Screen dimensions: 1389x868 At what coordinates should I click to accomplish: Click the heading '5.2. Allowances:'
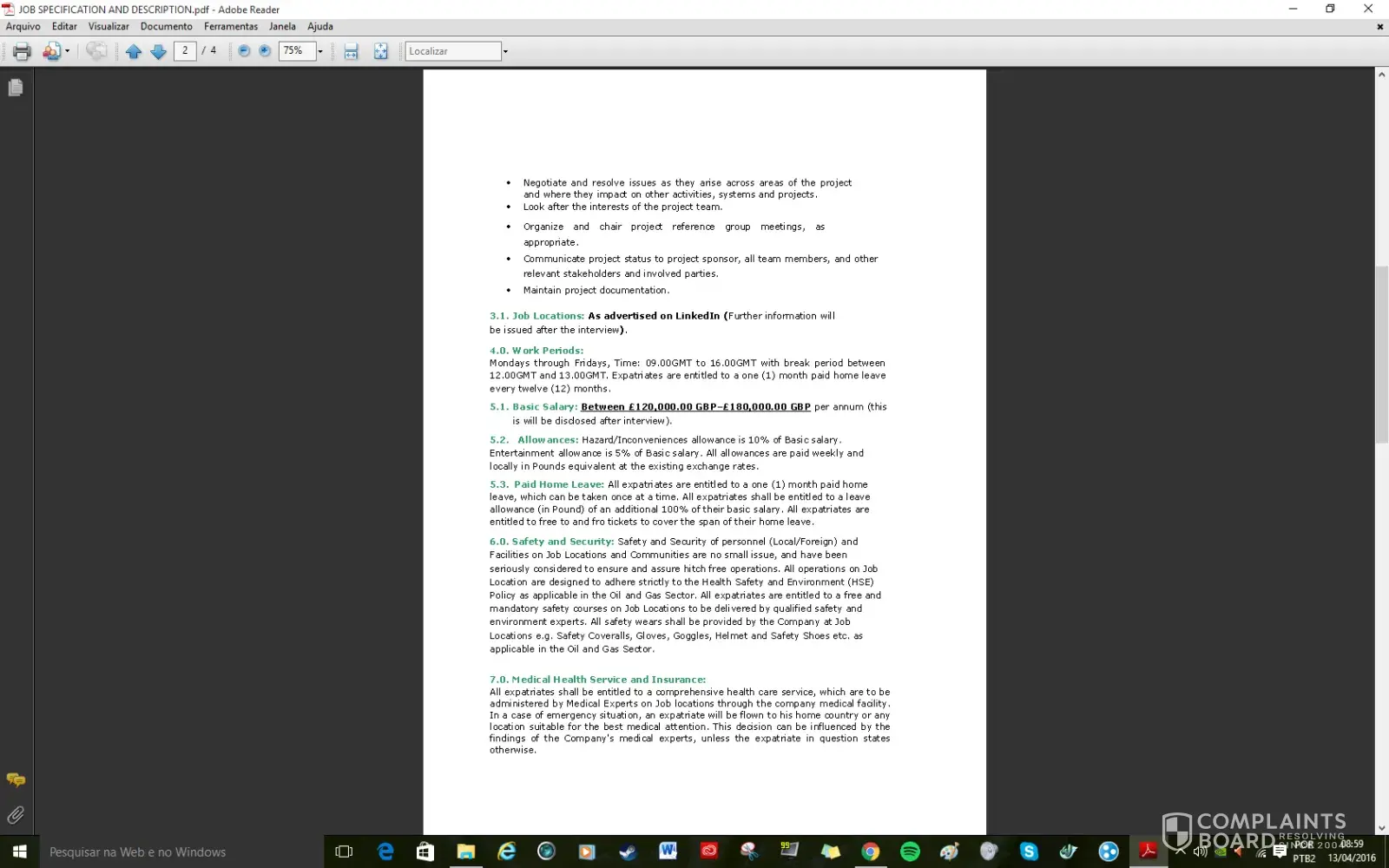click(x=534, y=440)
